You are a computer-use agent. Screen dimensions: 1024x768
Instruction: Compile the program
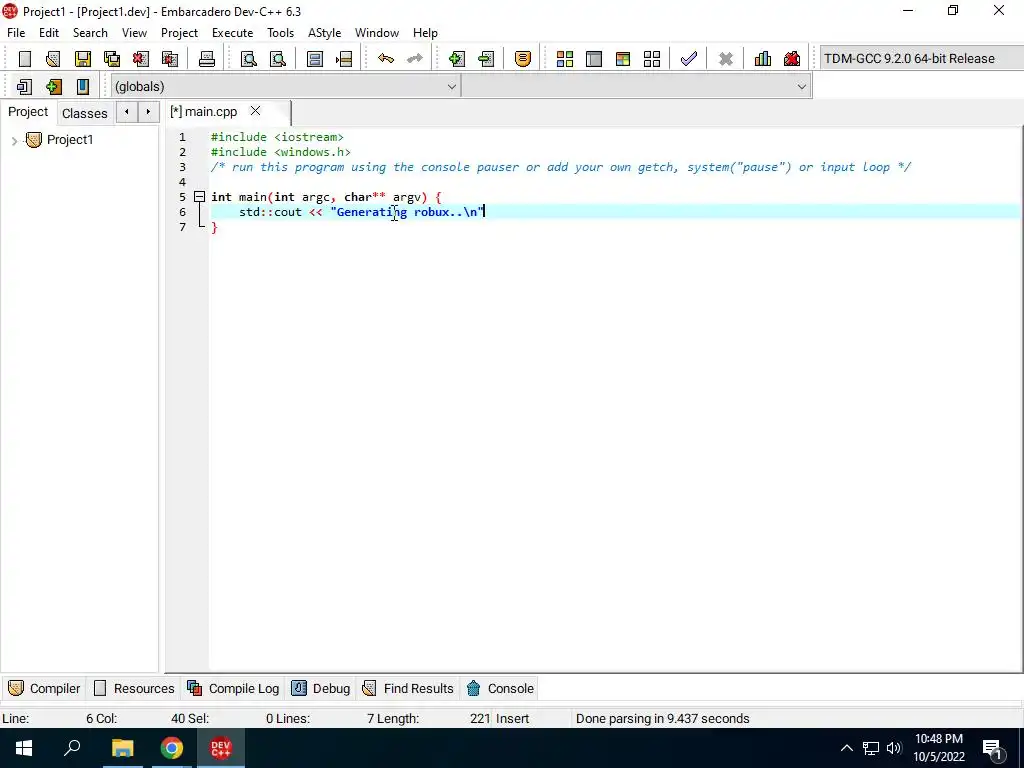(x=565, y=59)
